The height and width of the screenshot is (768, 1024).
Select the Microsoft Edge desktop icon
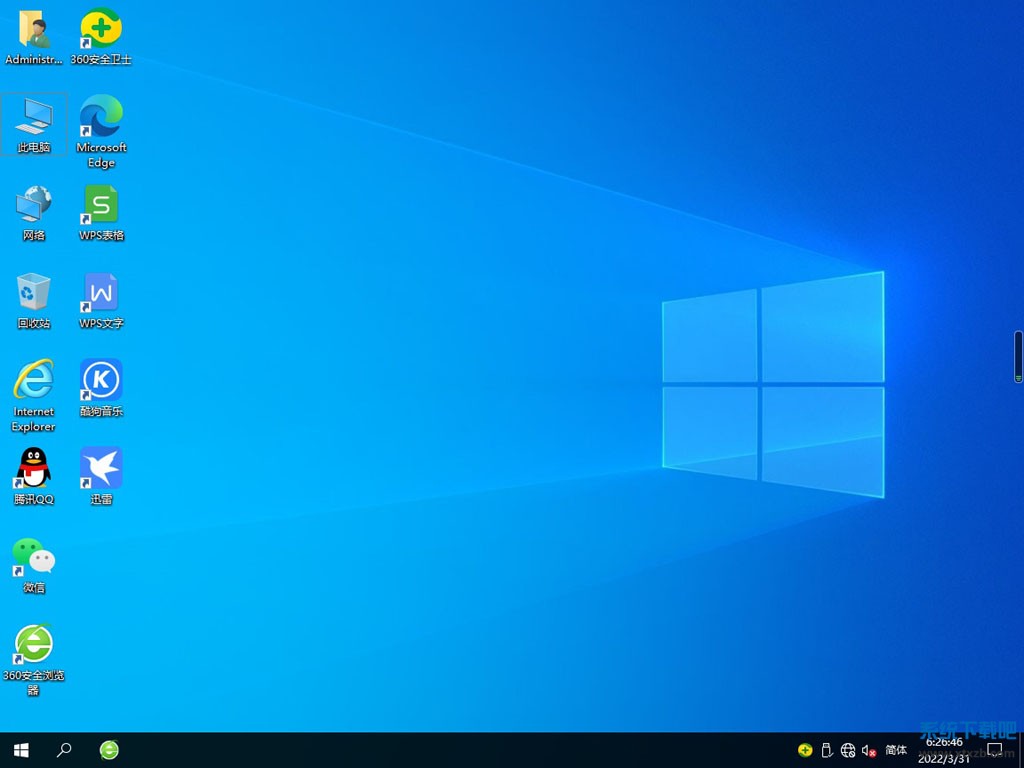101,118
